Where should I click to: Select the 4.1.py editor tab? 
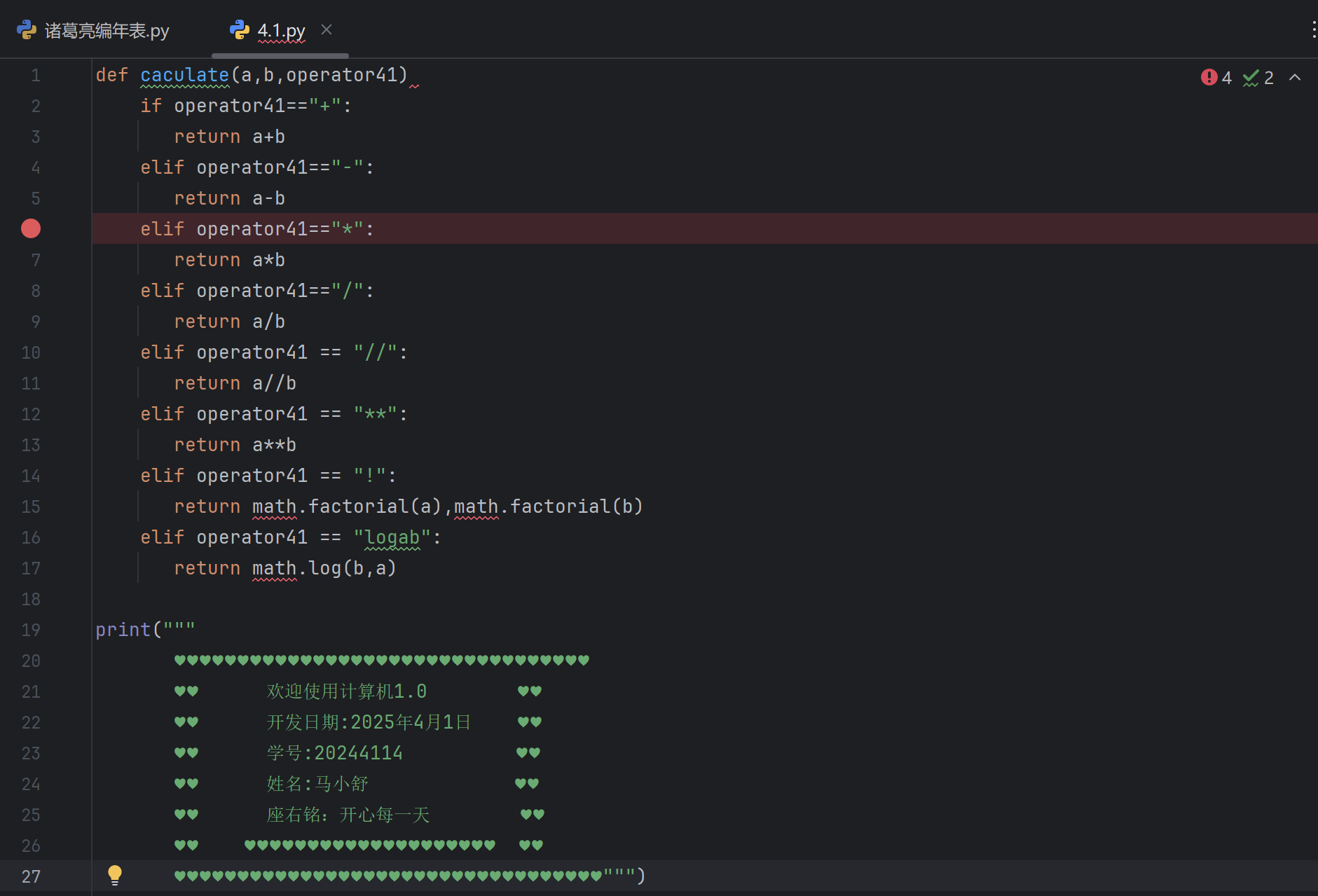point(281,31)
